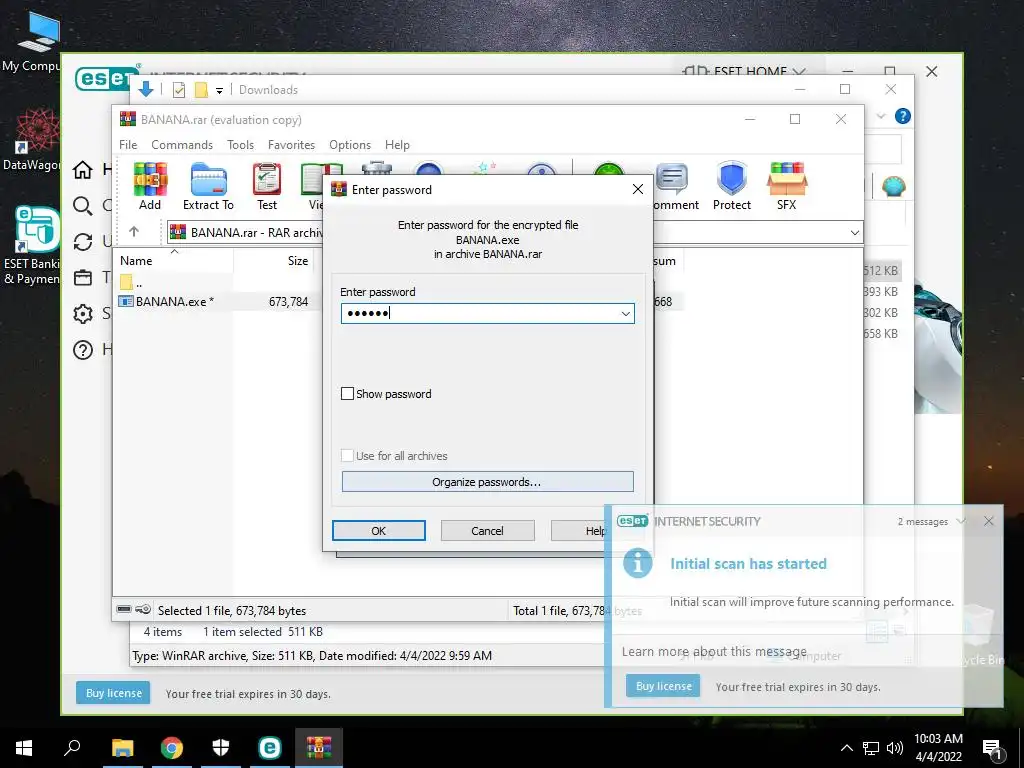Click Buy license in ESET main window
The height and width of the screenshot is (768, 1024).
tap(114, 693)
